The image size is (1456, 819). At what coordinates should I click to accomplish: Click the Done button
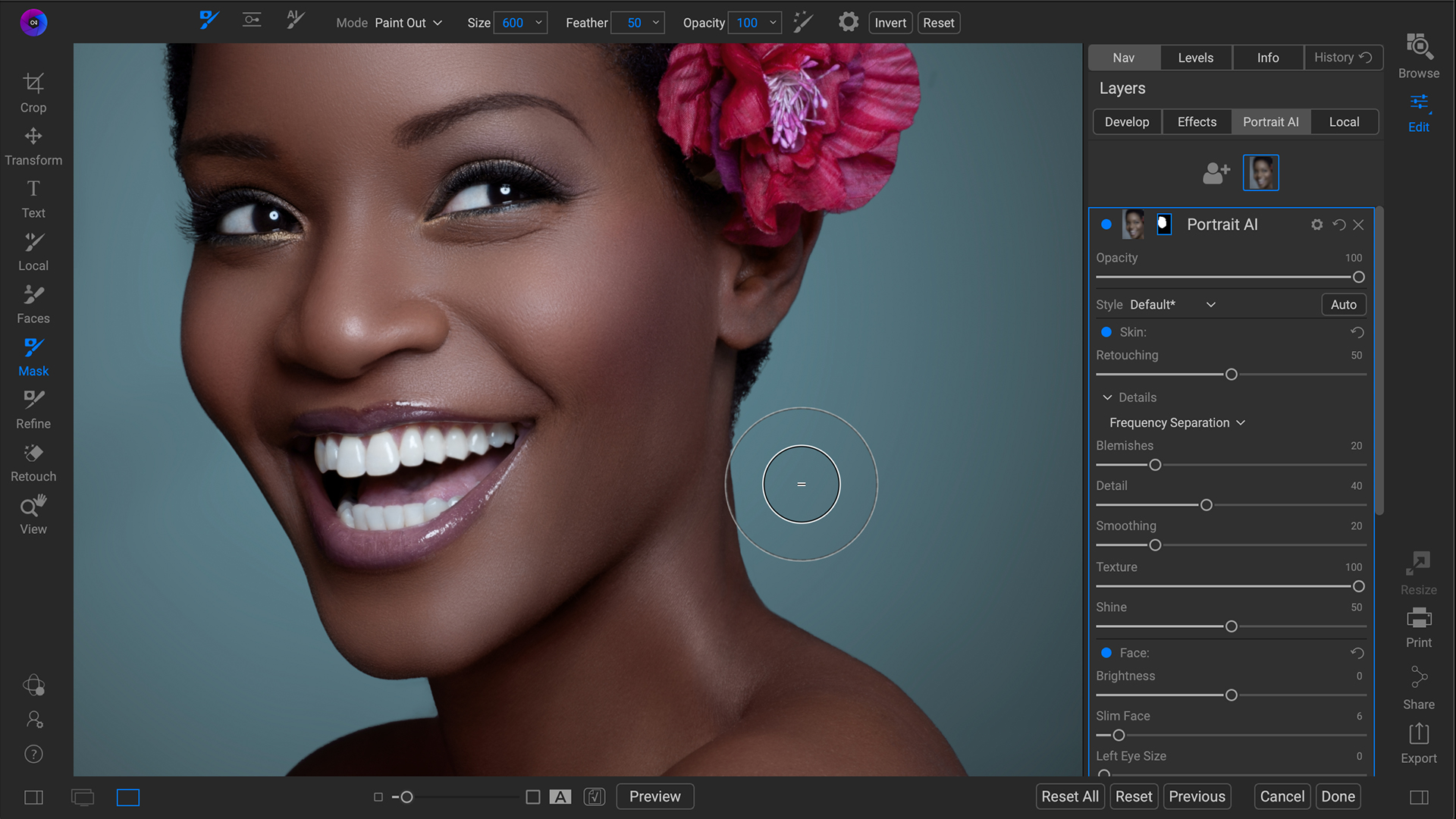(1338, 796)
